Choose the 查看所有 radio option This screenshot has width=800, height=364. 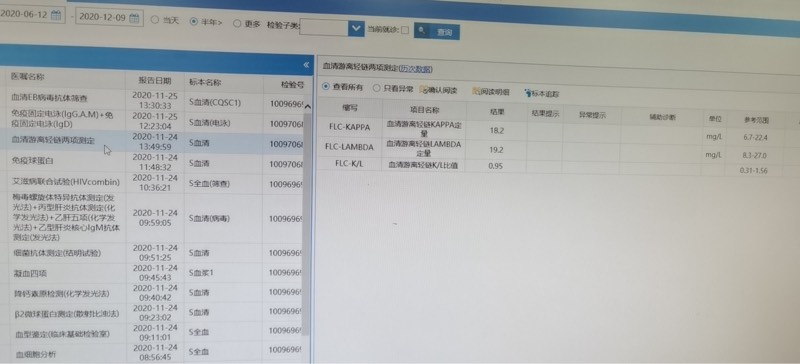pyautogui.click(x=326, y=87)
